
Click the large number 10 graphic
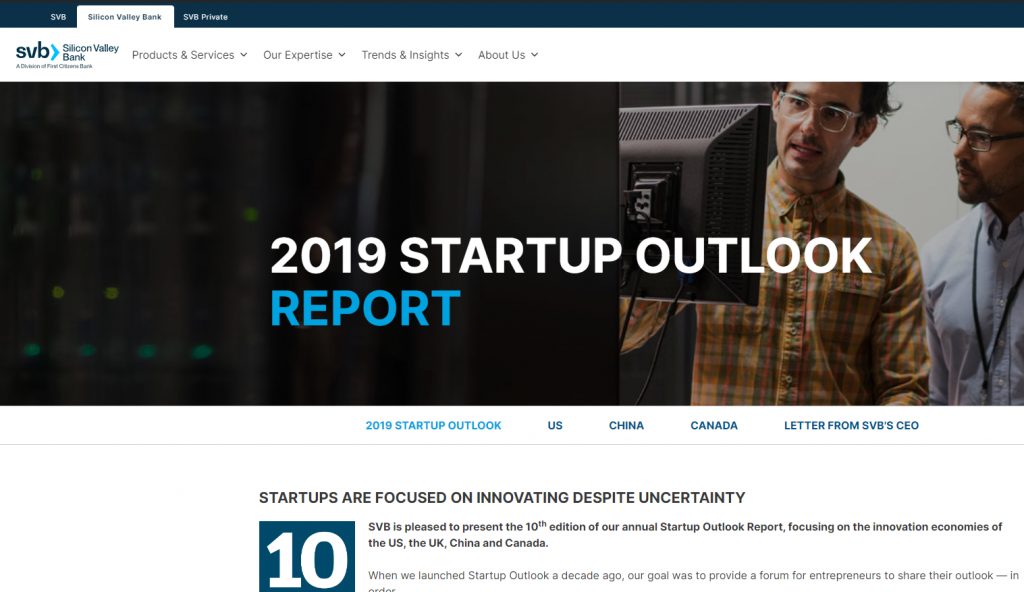(x=306, y=558)
